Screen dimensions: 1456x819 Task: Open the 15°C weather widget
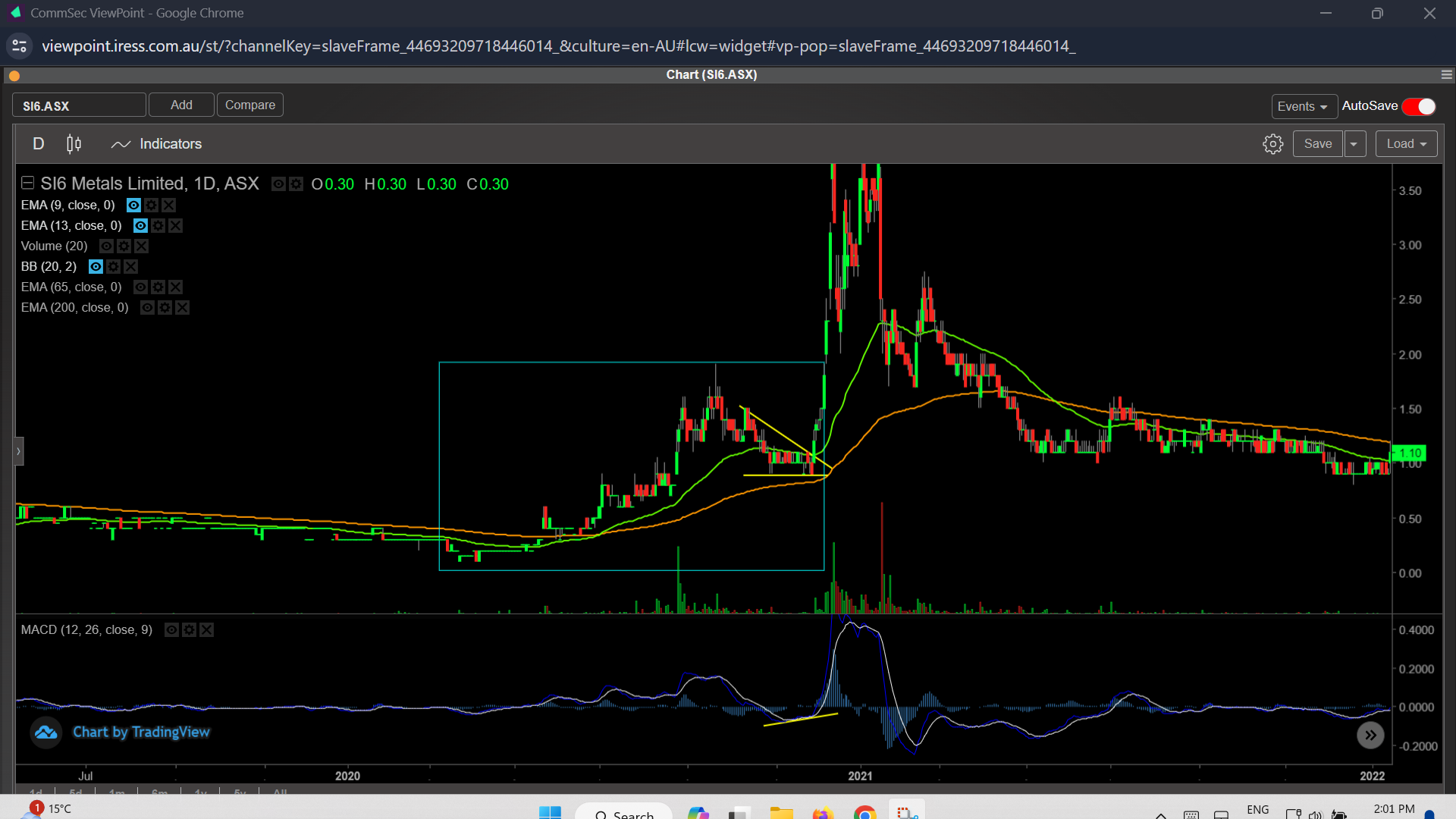pyautogui.click(x=47, y=809)
